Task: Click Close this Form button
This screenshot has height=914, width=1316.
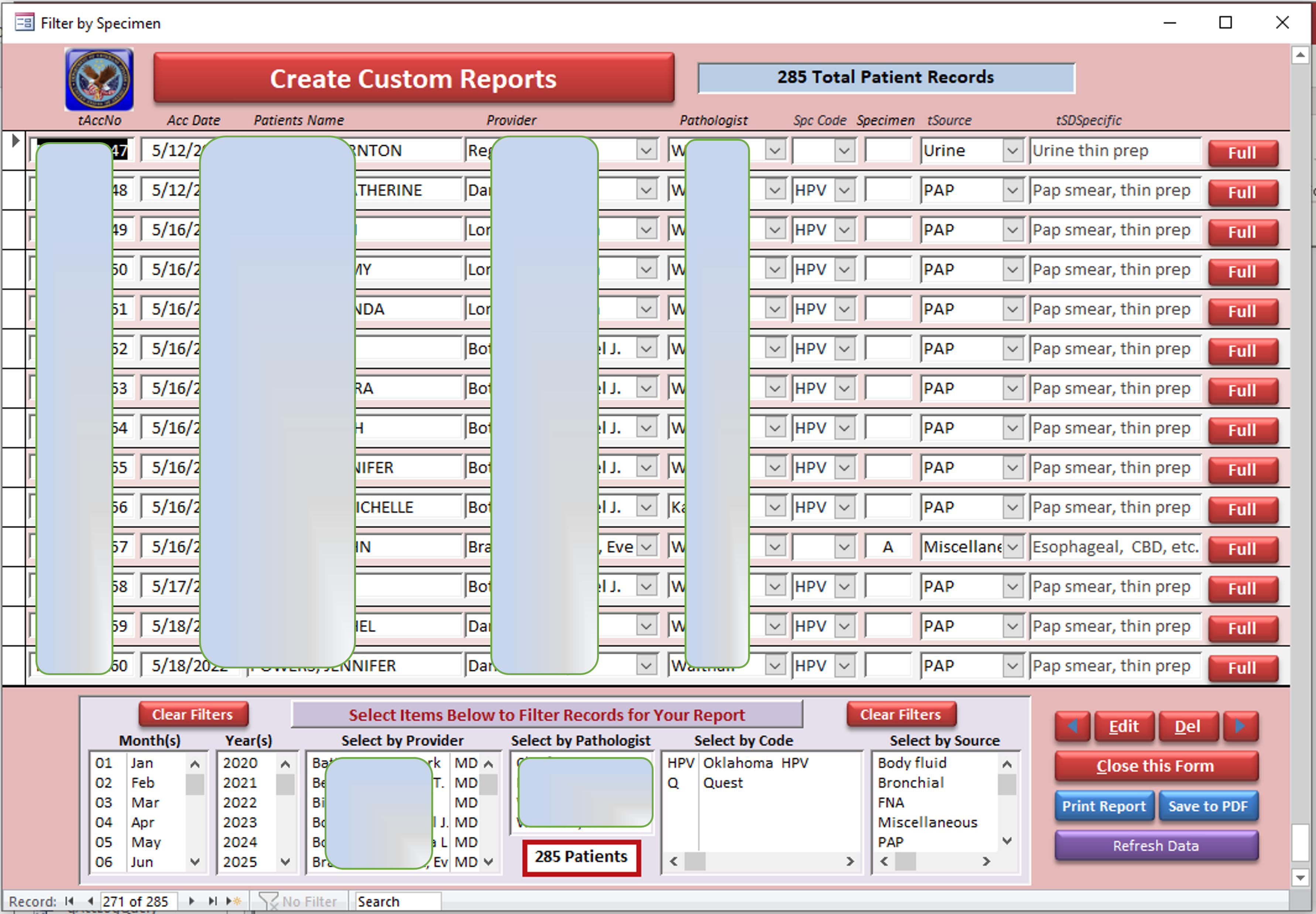Action: pyautogui.click(x=1156, y=766)
